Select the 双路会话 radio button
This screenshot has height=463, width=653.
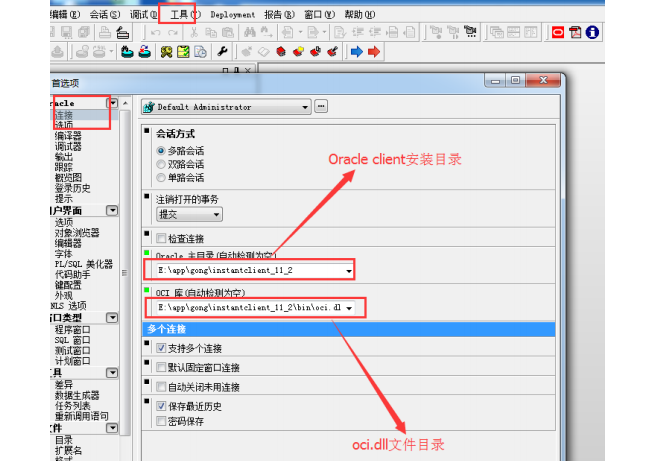[x=161, y=164]
